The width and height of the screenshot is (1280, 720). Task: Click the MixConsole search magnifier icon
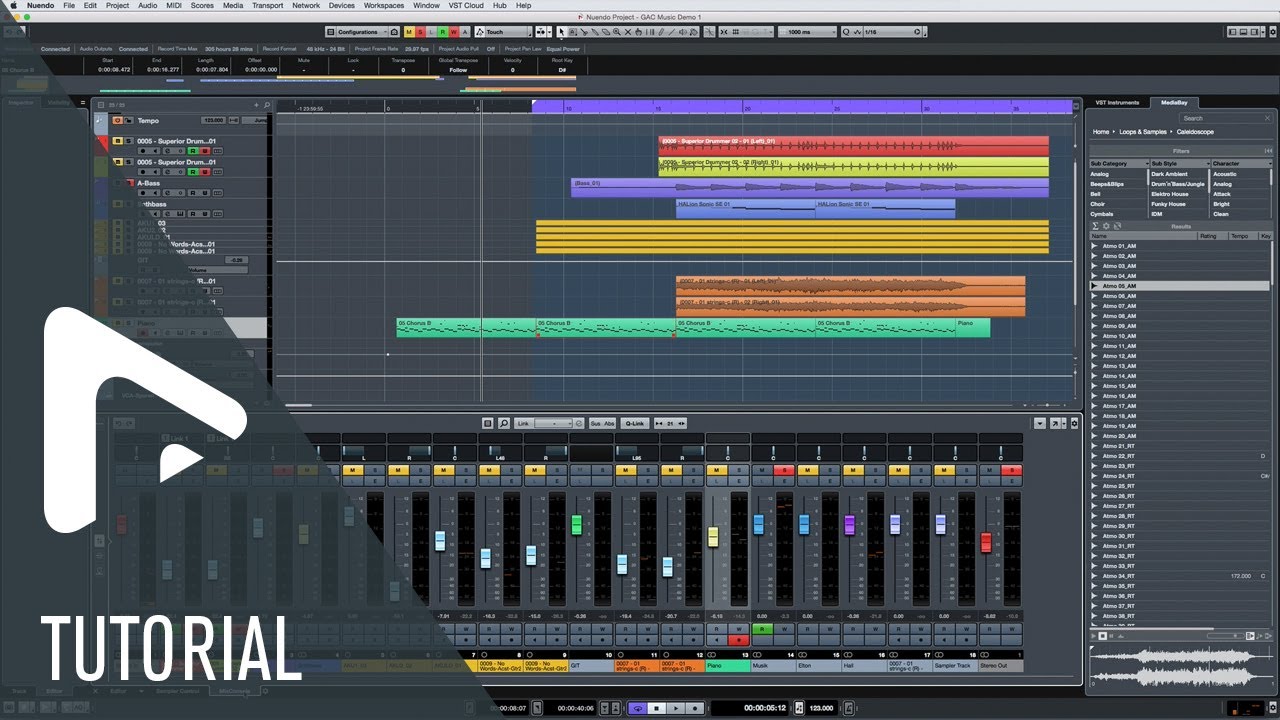503,423
